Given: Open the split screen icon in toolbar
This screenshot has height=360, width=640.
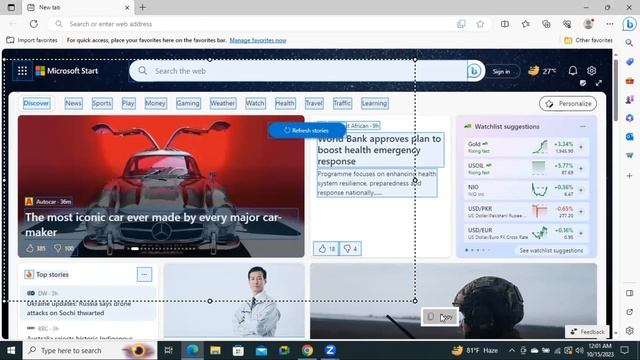Looking at the screenshot, I should (x=505, y=24).
